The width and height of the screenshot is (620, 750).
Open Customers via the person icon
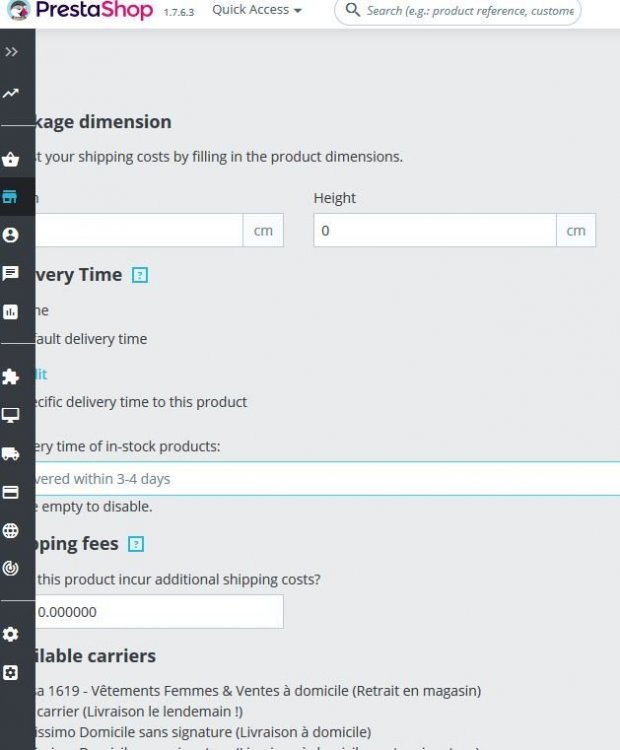tap(11, 235)
